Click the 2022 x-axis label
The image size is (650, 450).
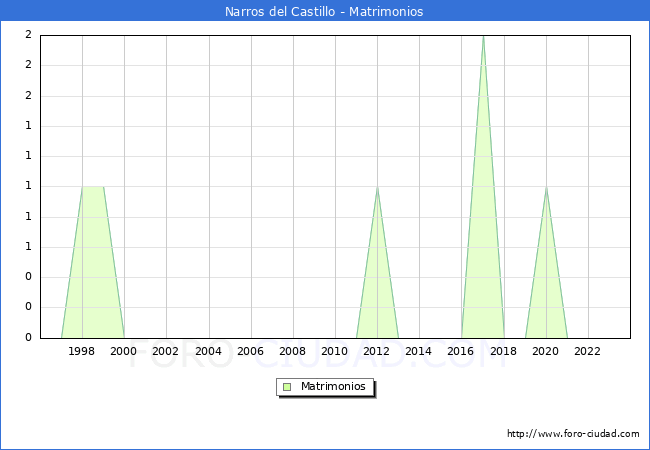point(588,351)
